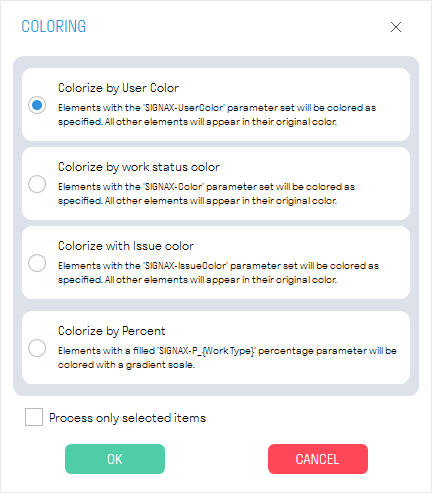Viewport: 432px width, 493px height.
Task: Click the COLORING dialog title
Action: (x=54, y=27)
